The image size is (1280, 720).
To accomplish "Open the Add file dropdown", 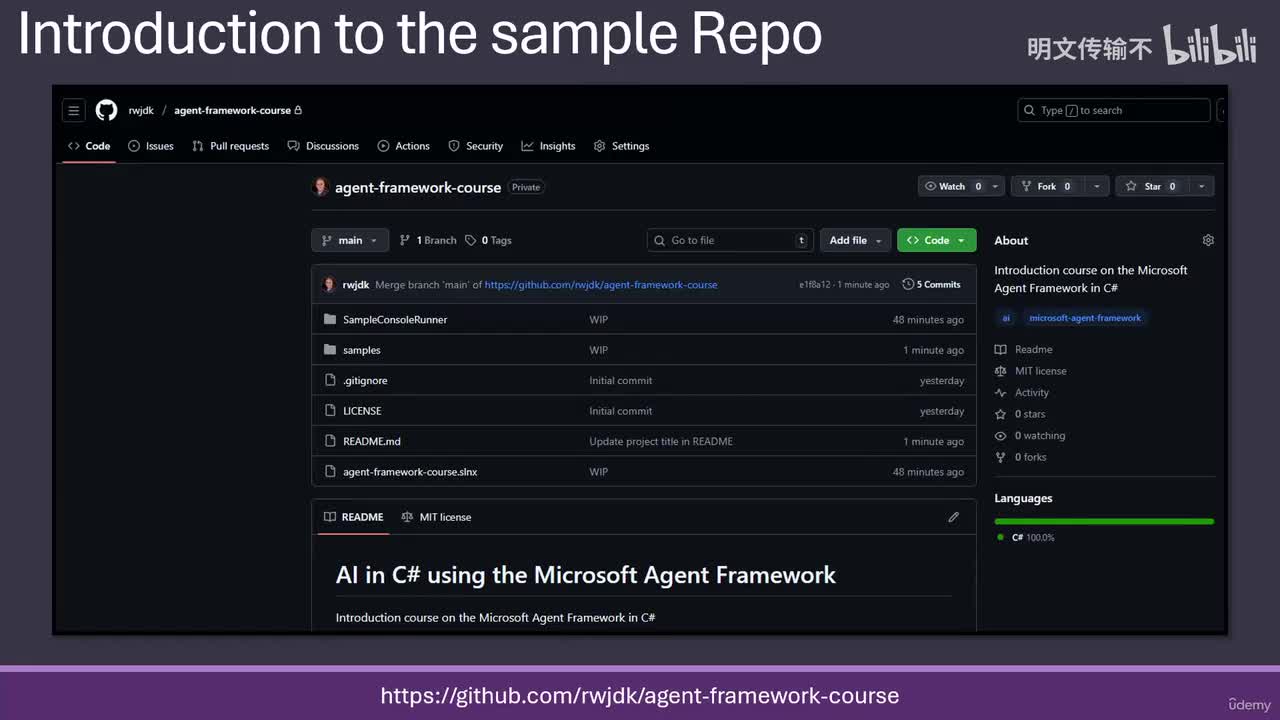I will pos(855,240).
